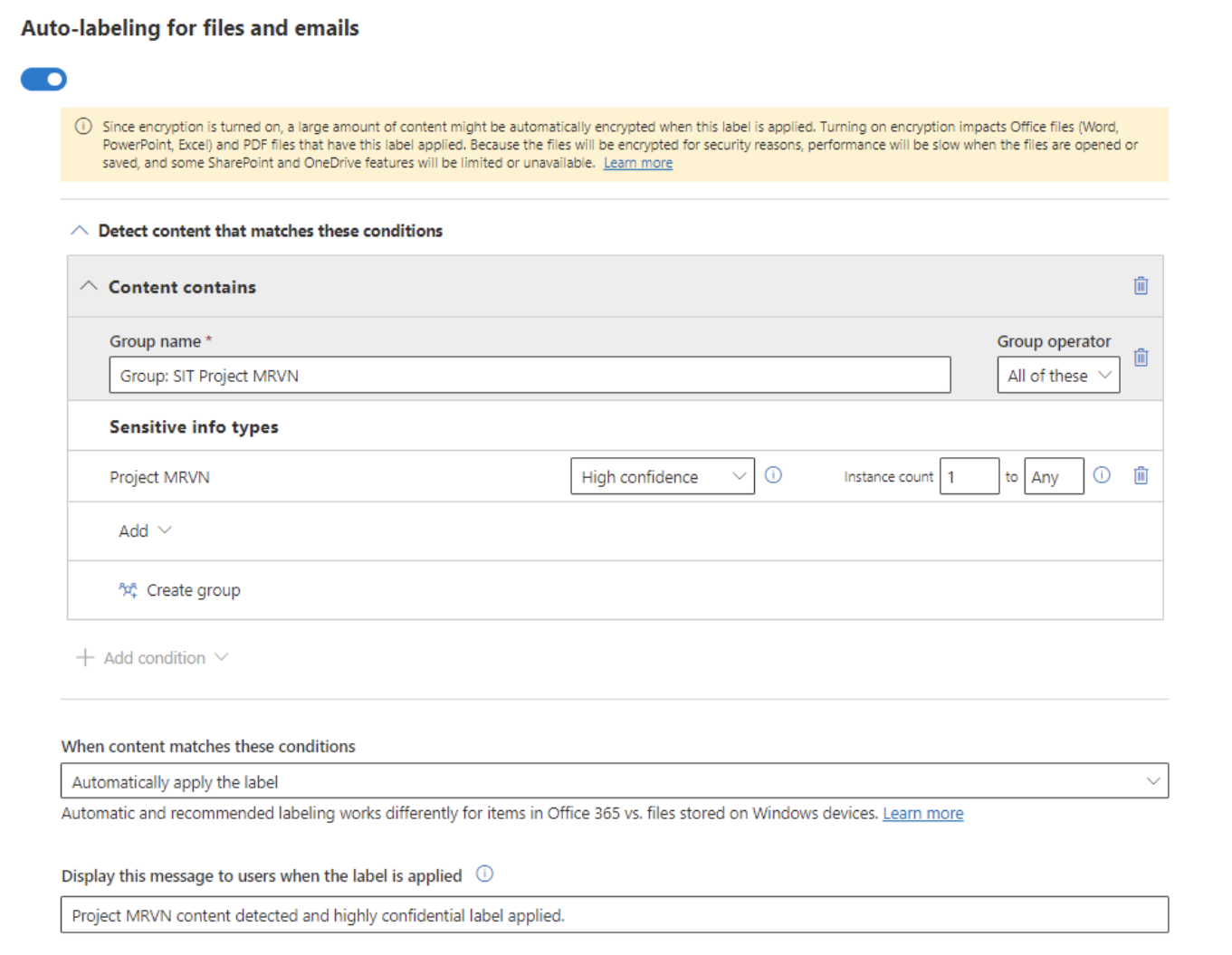This screenshot has height=955, width=1232.
Task: Expand the Add sensitive info dropdown
Action: [x=145, y=531]
